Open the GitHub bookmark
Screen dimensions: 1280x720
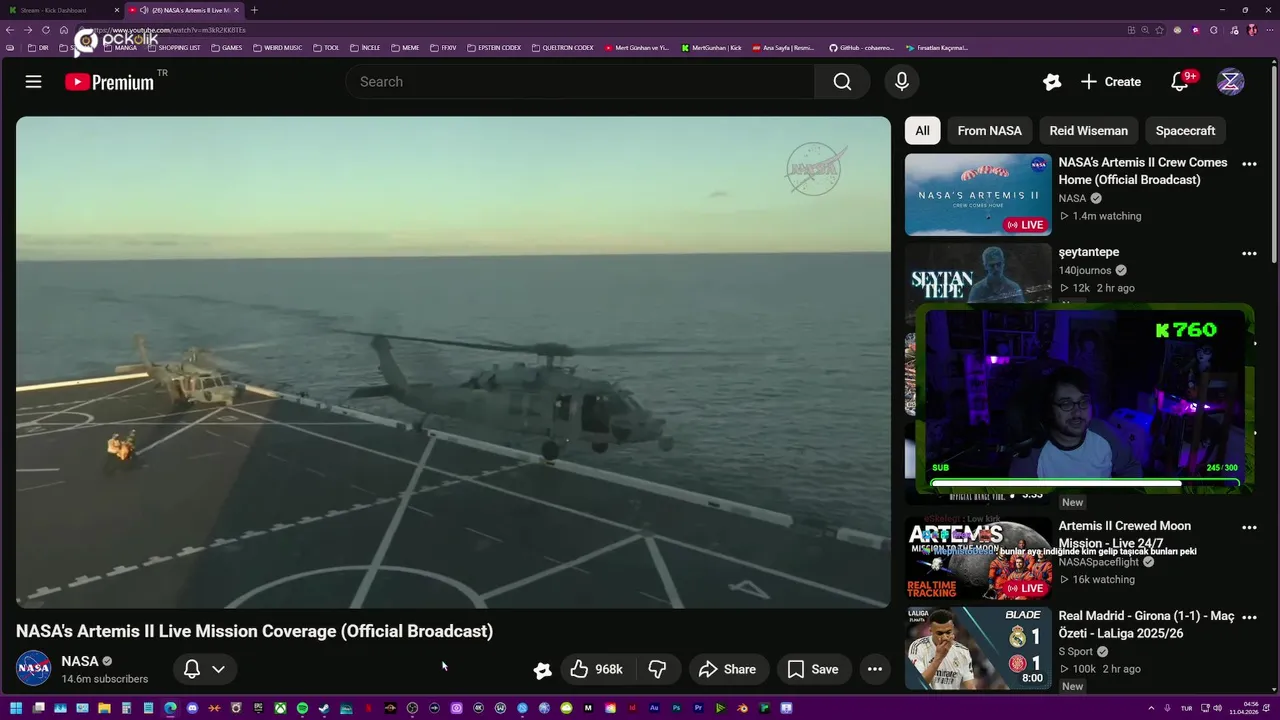point(862,48)
